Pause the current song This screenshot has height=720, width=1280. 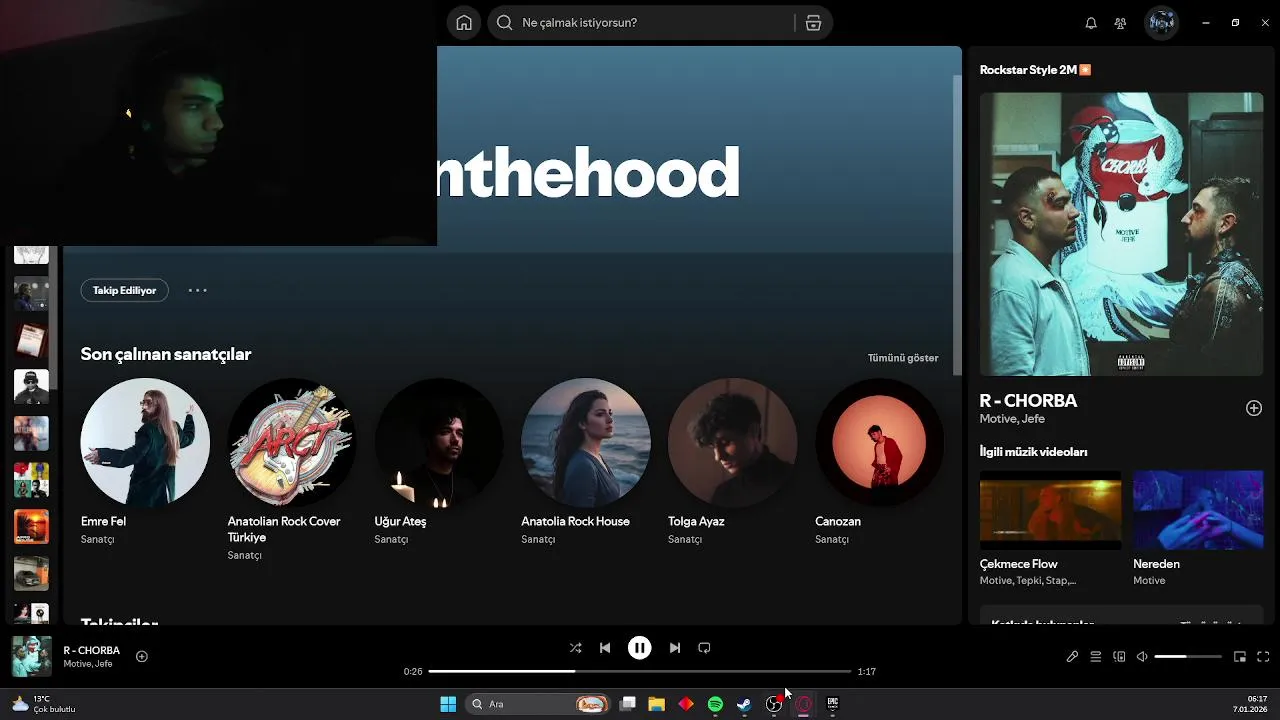point(640,648)
